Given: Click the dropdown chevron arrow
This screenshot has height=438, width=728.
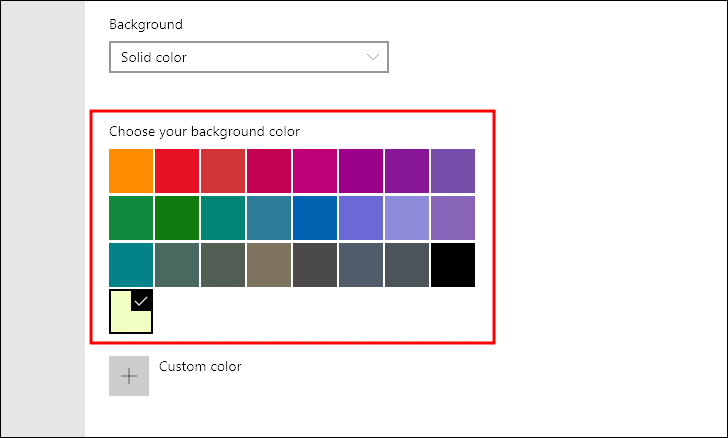Looking at the screenshot, I should pyautogui.click(x=373, y=57).
